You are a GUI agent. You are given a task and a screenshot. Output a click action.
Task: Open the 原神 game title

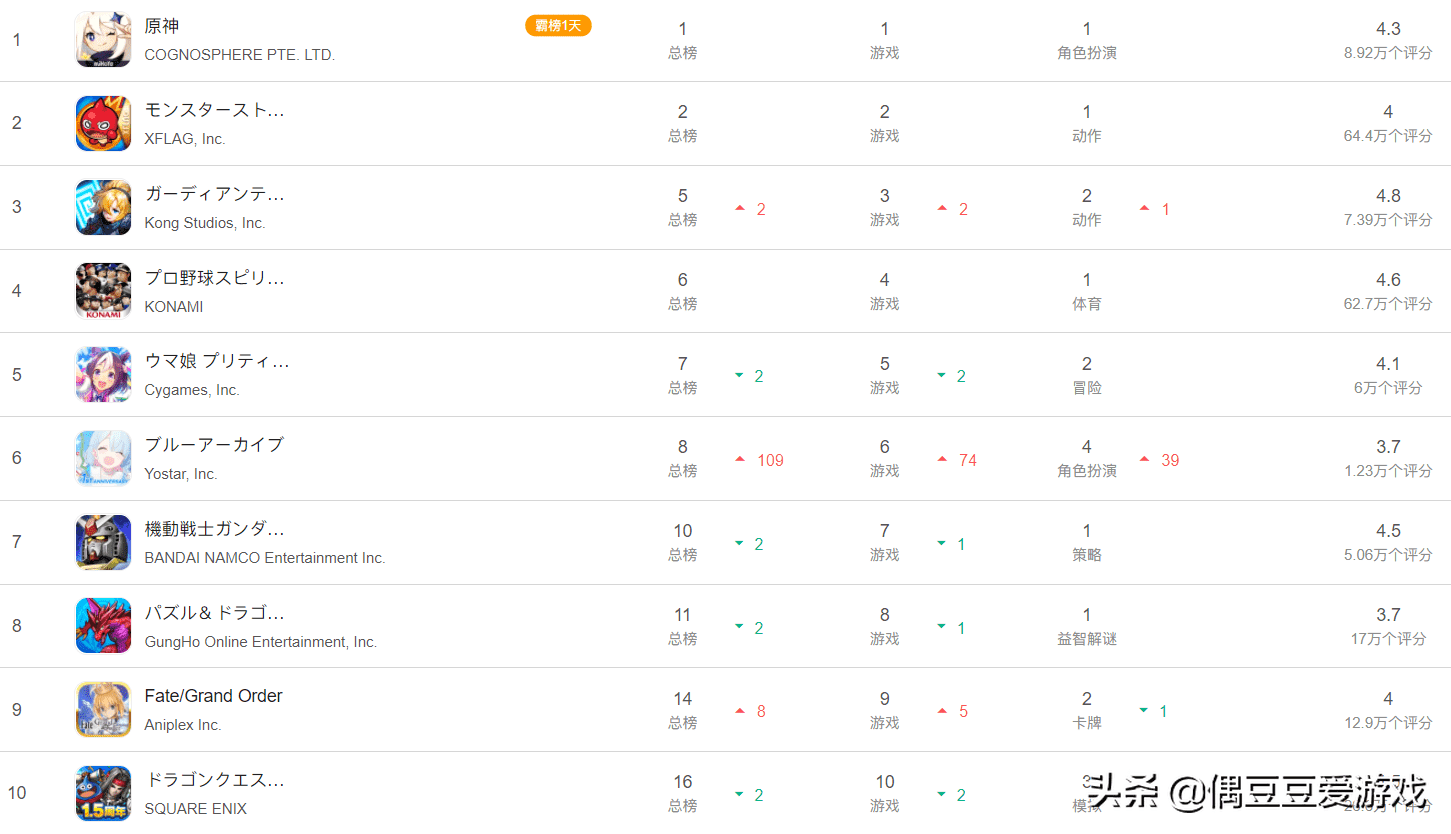pos(162,26)
